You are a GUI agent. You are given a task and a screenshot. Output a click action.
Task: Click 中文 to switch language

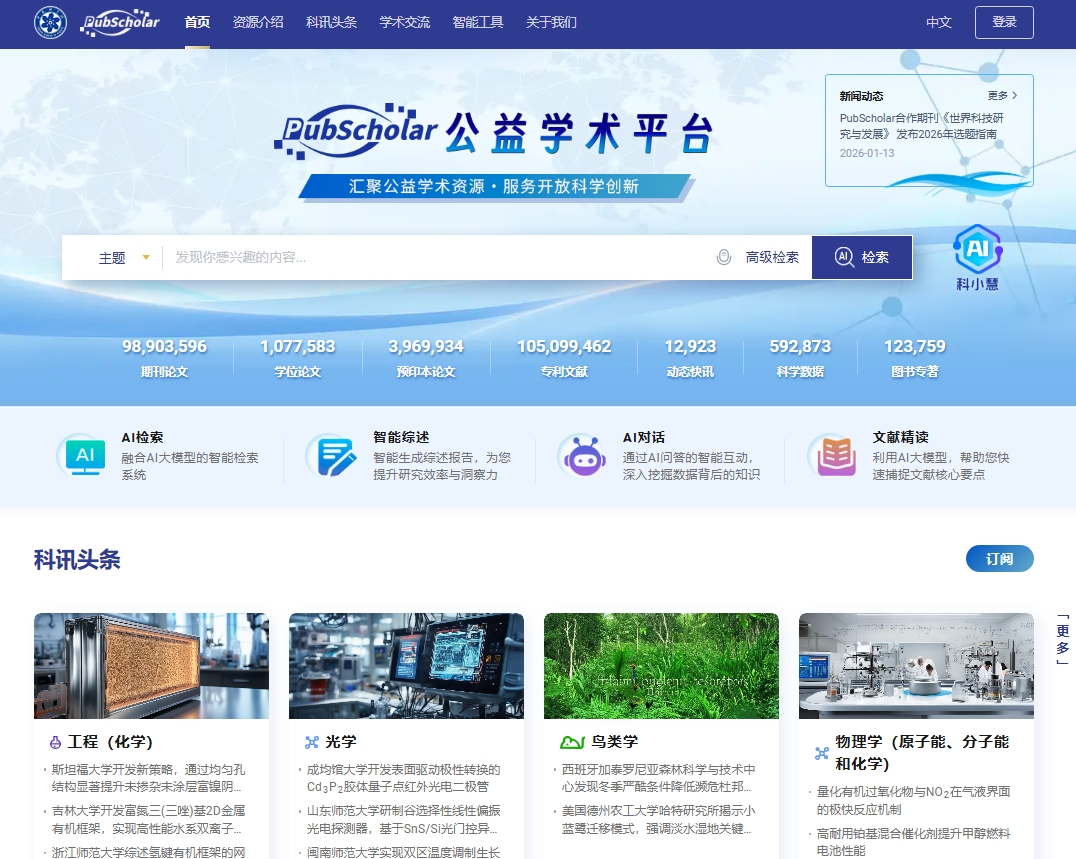pyautogui.click(x=938, y=22)
